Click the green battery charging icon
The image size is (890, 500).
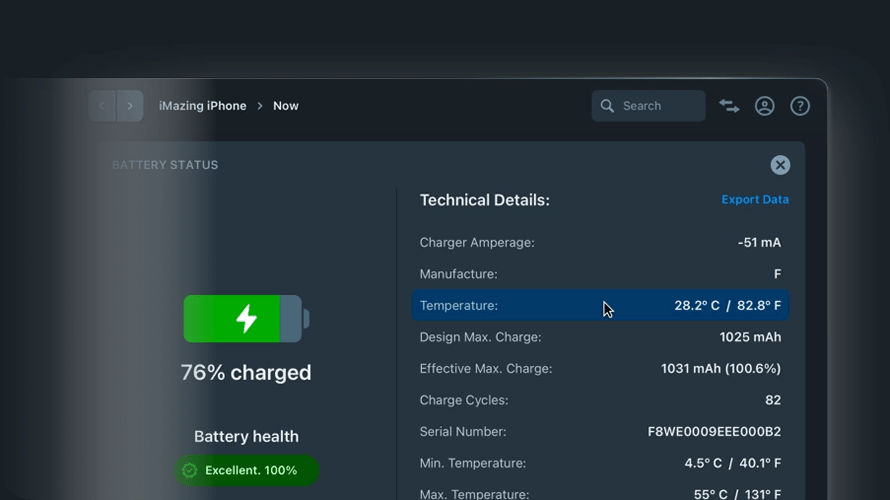pyautogui.click(x=246, y=319)
